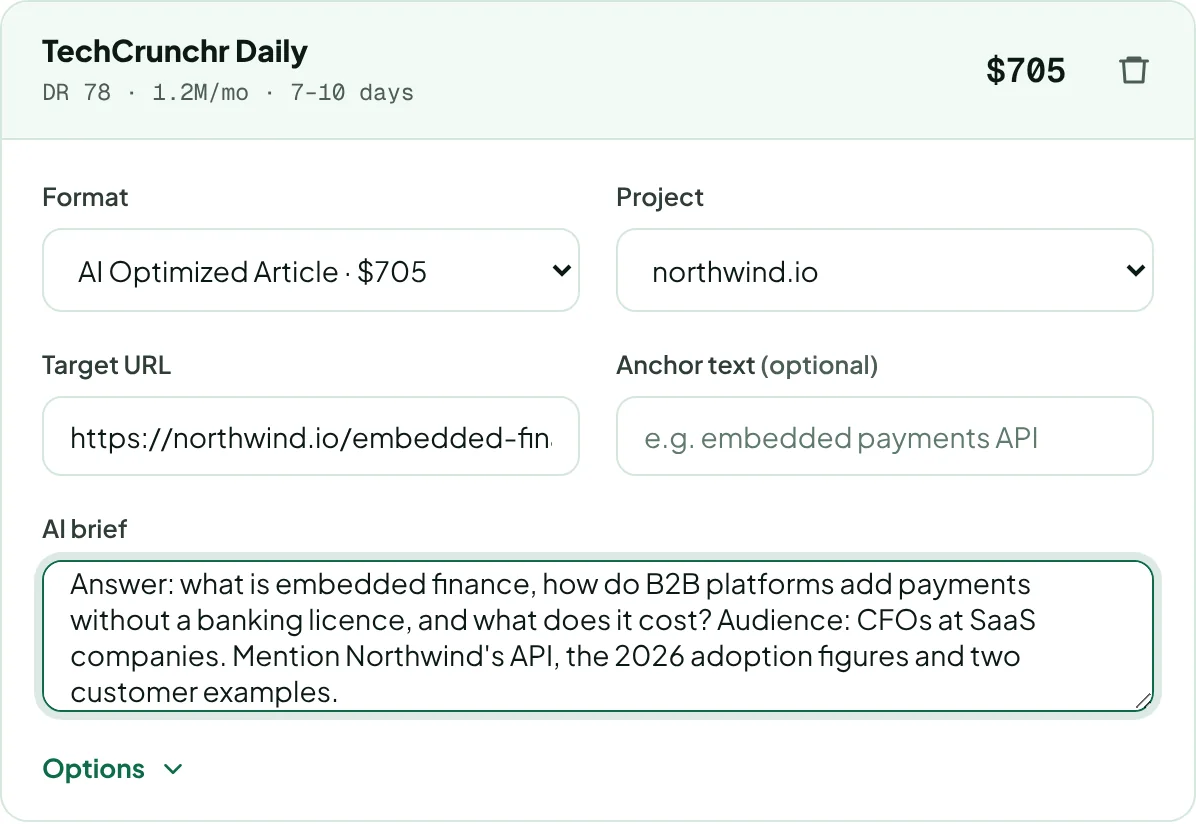Expand the Options section
The image size is (1196, 824).
[x=113, y=769]
